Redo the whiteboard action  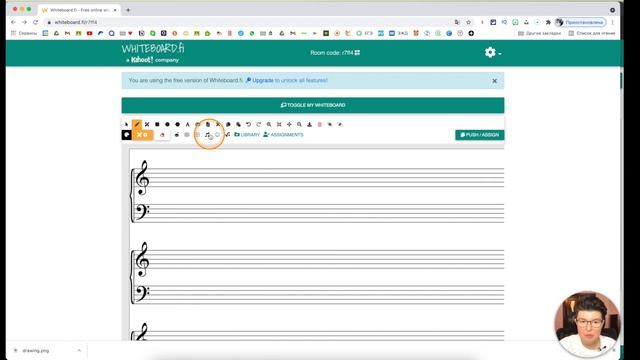pos(259,124)
